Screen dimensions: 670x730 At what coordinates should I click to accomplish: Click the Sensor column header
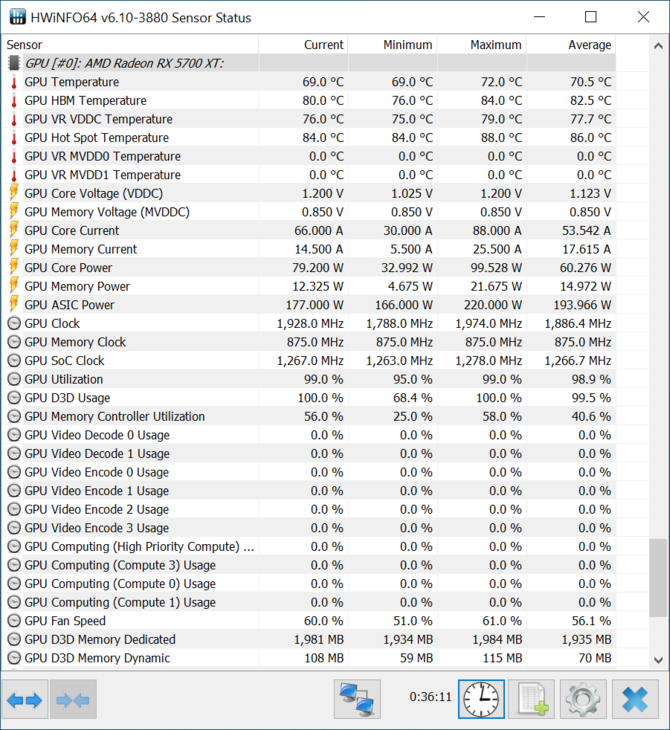(x=130, y=45)
